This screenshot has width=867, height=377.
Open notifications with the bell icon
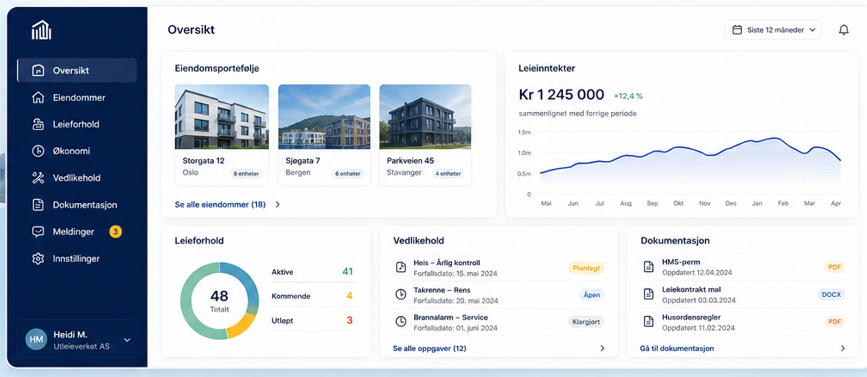(x=843, y=30)
